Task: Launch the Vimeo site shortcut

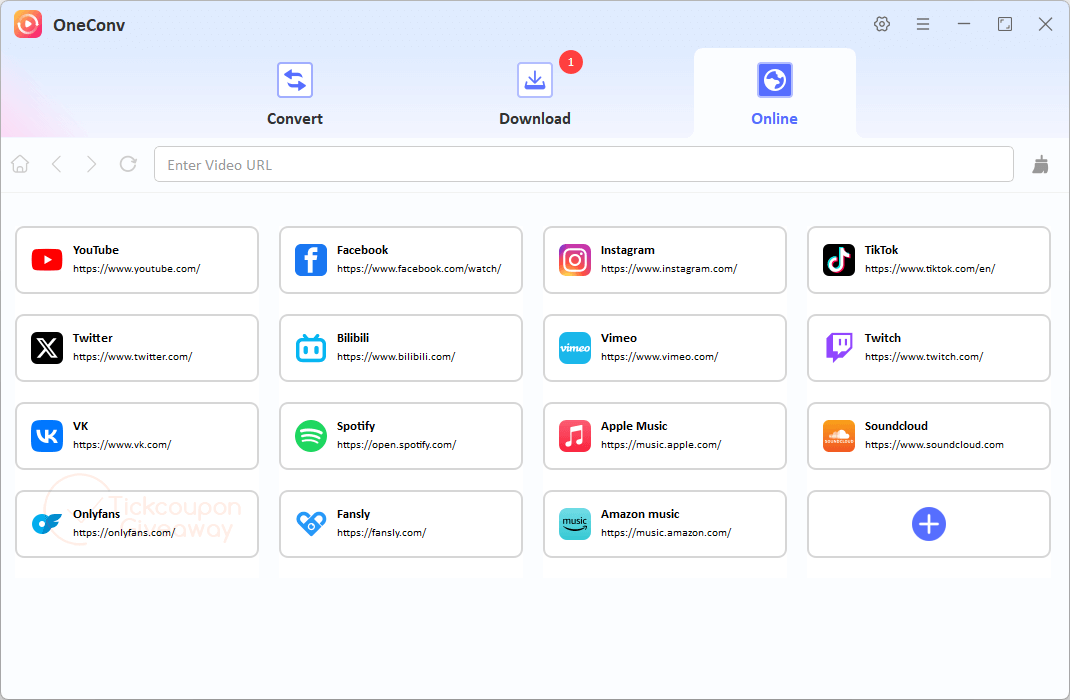Action: coord(664,348)
